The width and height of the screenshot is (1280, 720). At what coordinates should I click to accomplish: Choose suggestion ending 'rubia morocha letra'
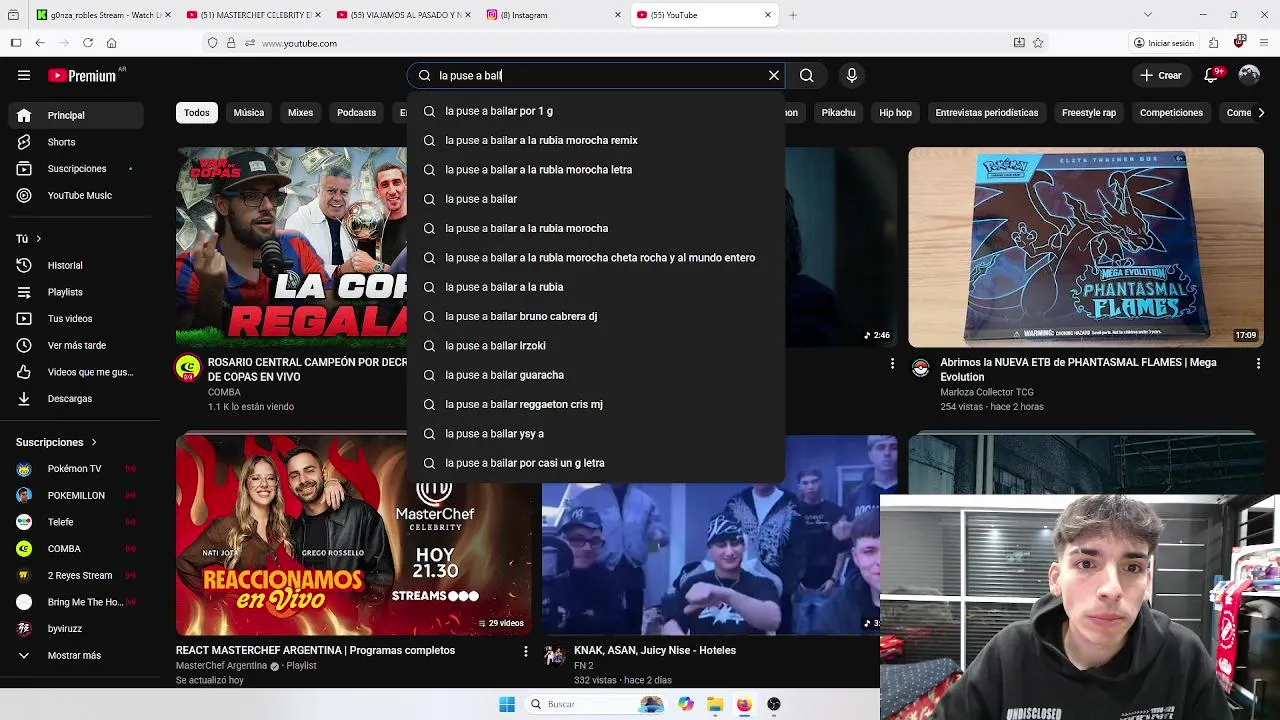coord(596,170)
